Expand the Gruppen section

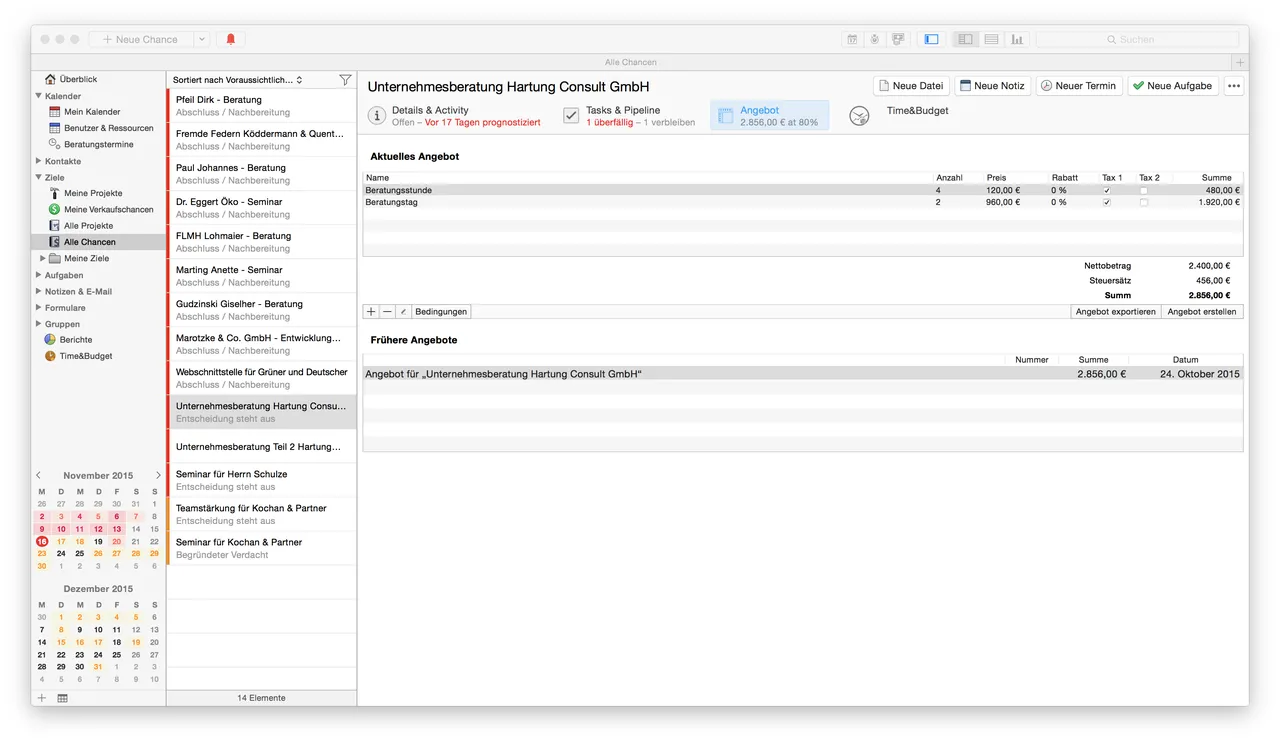(38, 324)
